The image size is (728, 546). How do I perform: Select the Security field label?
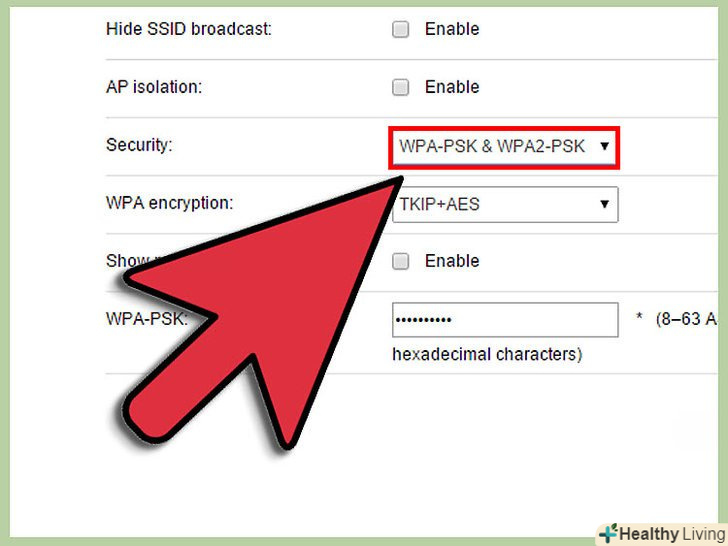(x=139, y=145)
